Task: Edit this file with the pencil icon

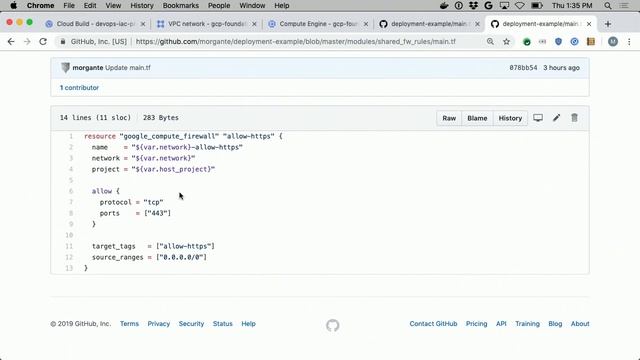Action: point(556,118)
